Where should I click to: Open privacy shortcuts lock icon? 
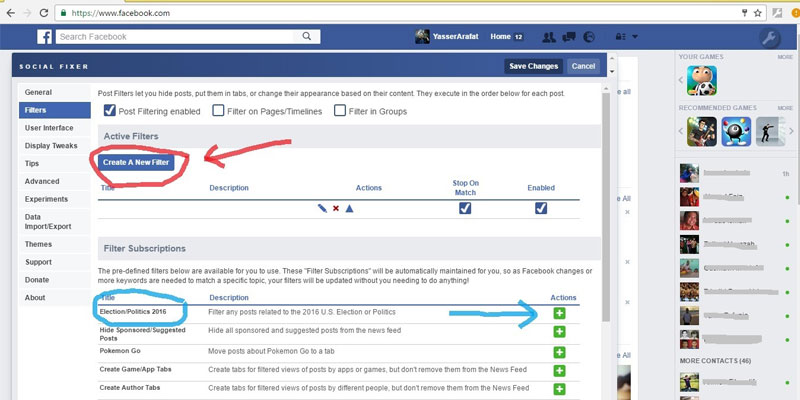click(620, 37)
